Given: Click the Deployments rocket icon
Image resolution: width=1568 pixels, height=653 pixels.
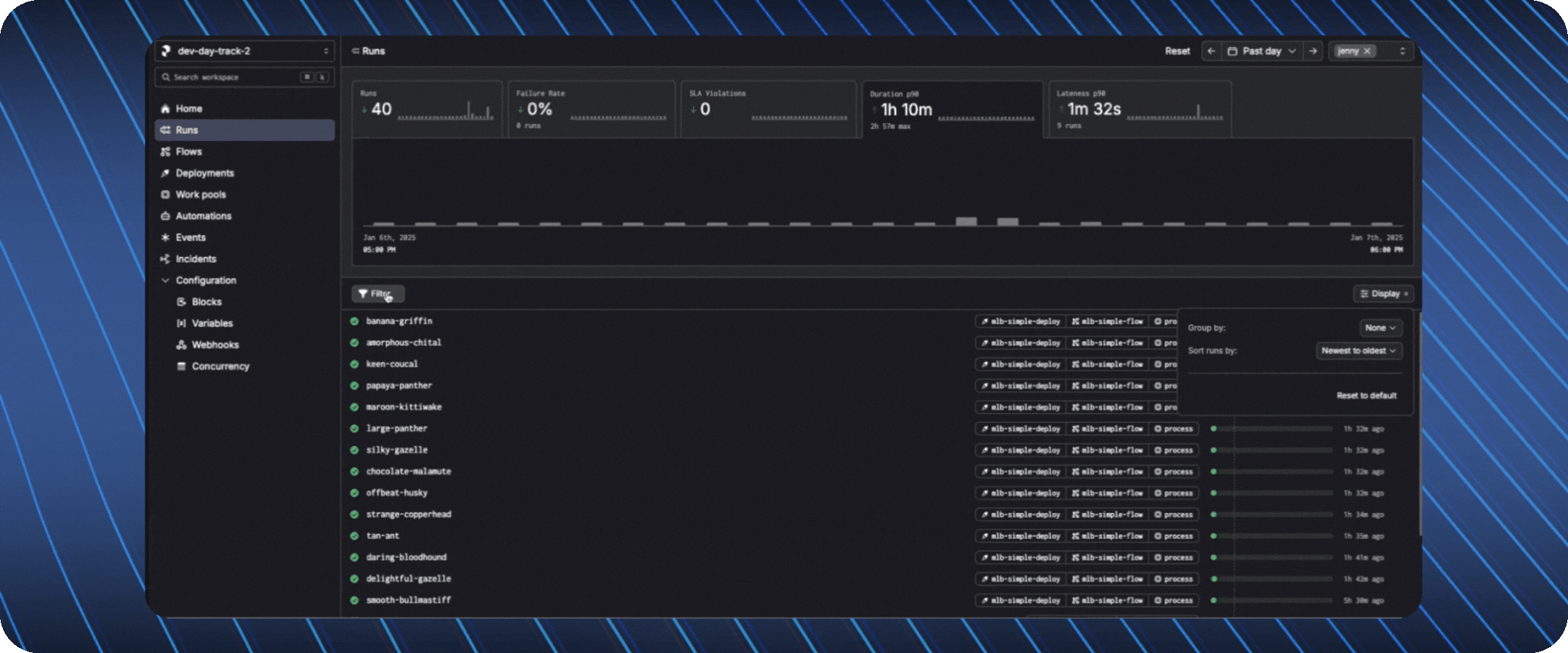Looking at the screenshot, I should click(166, 173).
